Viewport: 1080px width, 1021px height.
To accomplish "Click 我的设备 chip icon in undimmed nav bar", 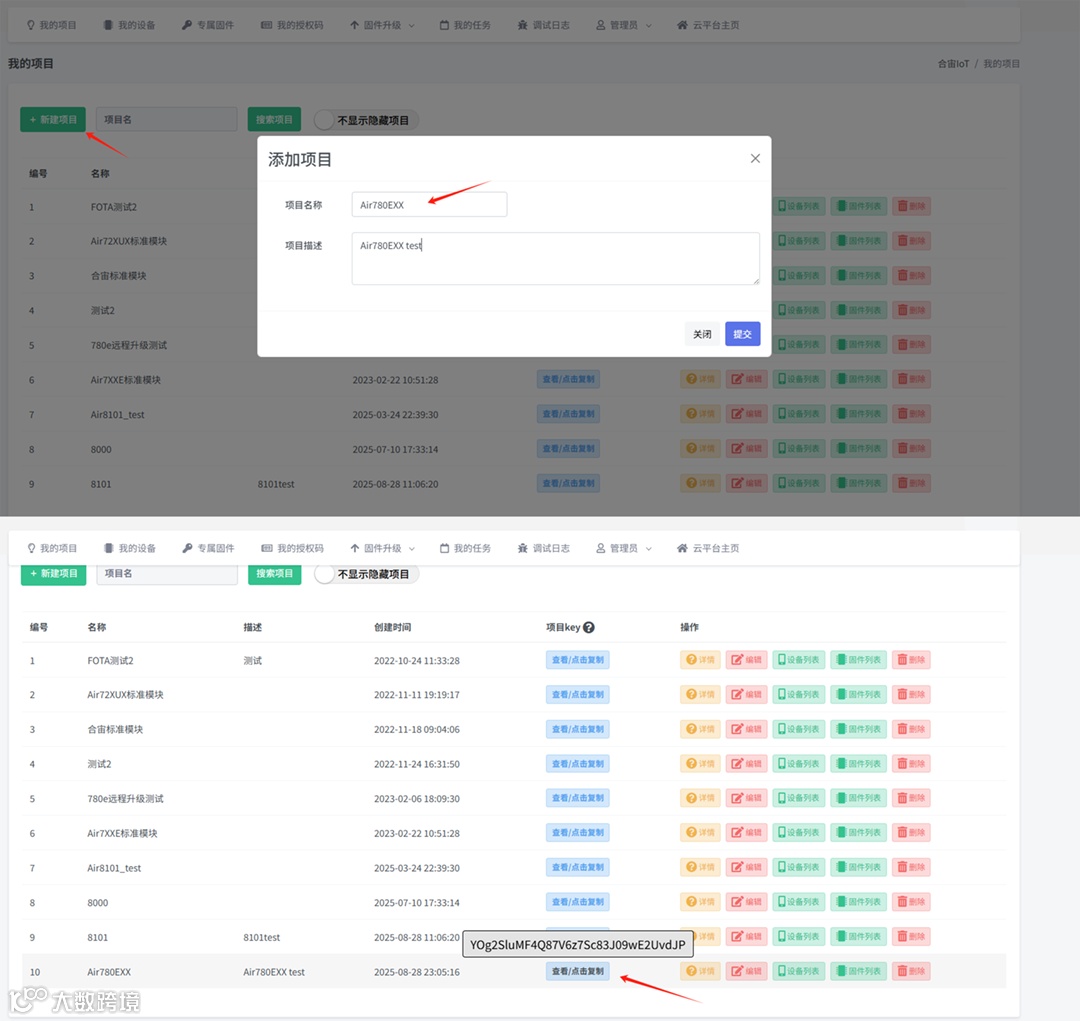I will 108,548.
